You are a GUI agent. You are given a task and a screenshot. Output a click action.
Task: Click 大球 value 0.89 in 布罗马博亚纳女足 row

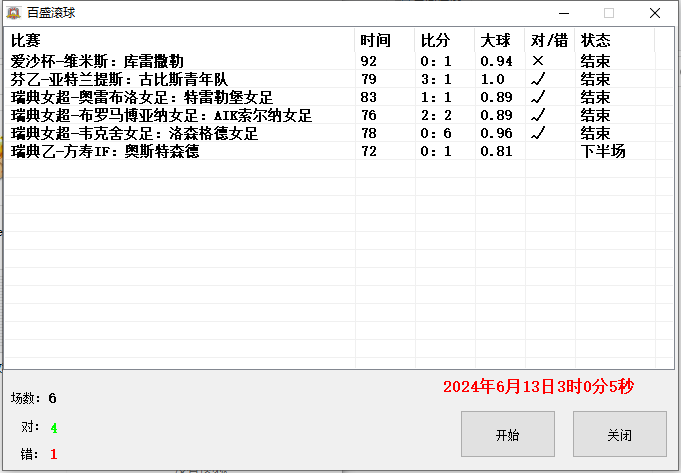pos(496,115)
